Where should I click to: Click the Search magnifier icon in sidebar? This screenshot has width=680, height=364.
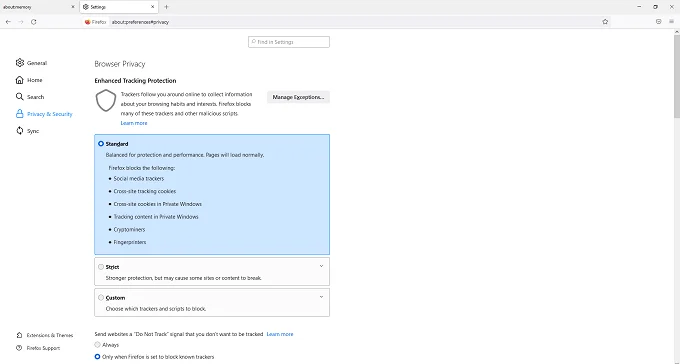20,97
